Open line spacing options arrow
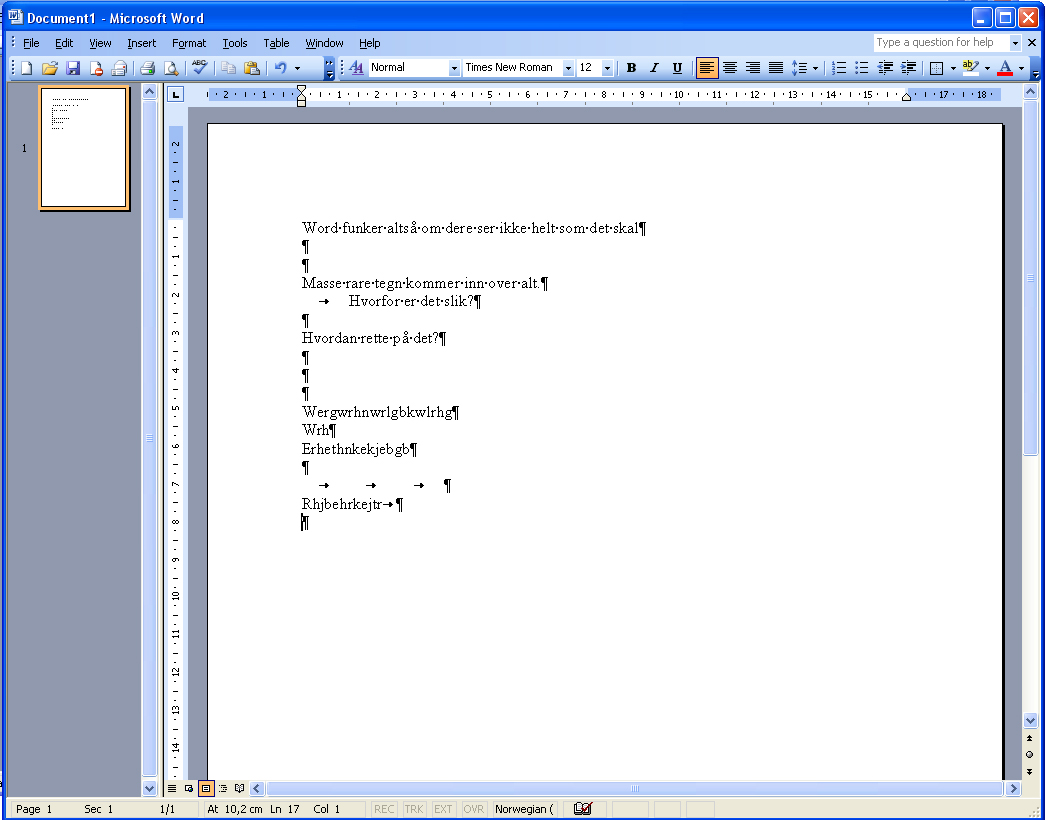The height and width of the screenshot is (820, 1046). [815, 67]
